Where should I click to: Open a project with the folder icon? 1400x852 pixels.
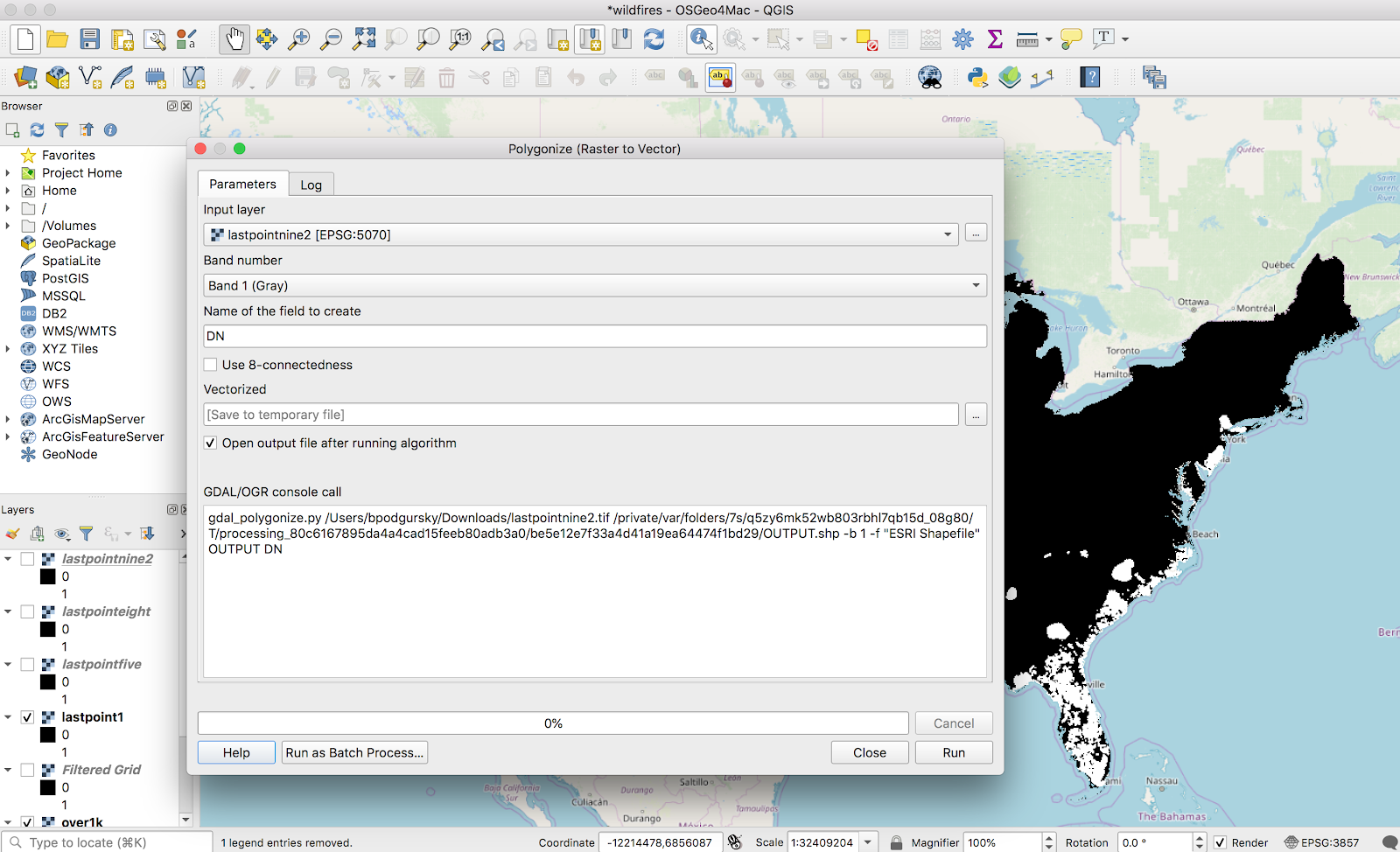coord(58,39)
